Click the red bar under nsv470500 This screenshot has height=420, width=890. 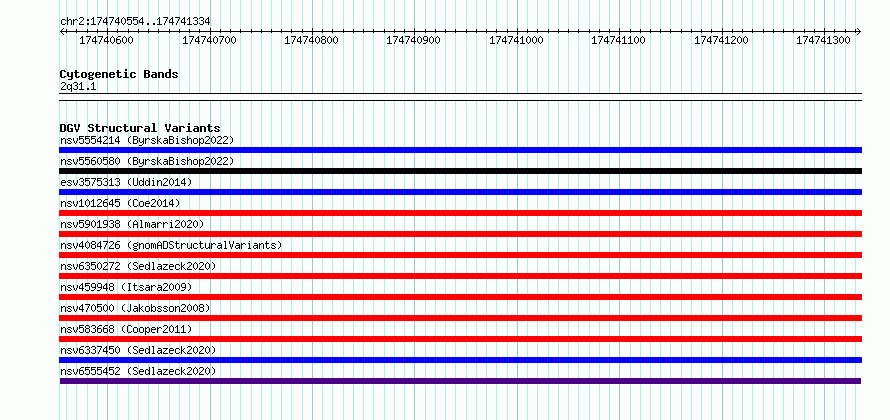[460, 318]
